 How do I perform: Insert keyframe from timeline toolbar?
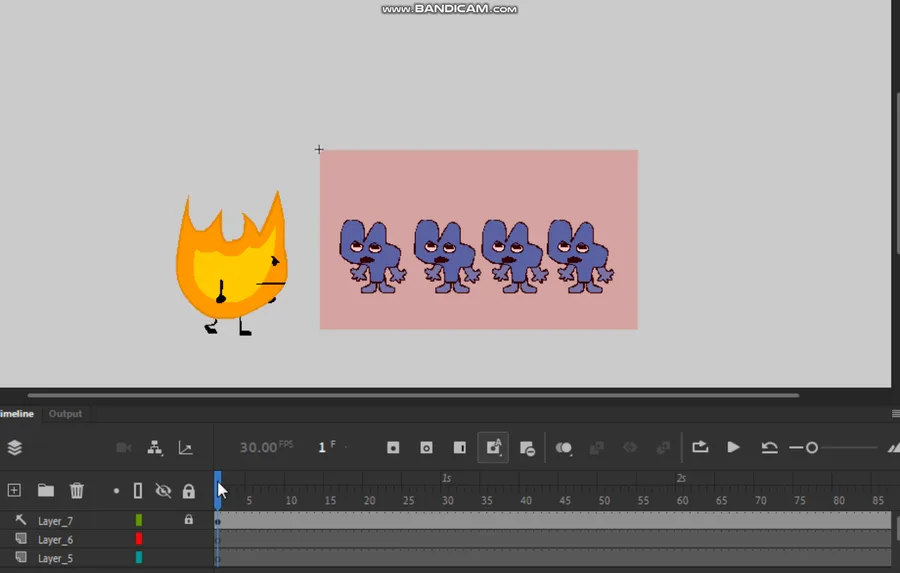tap(393, 448)
